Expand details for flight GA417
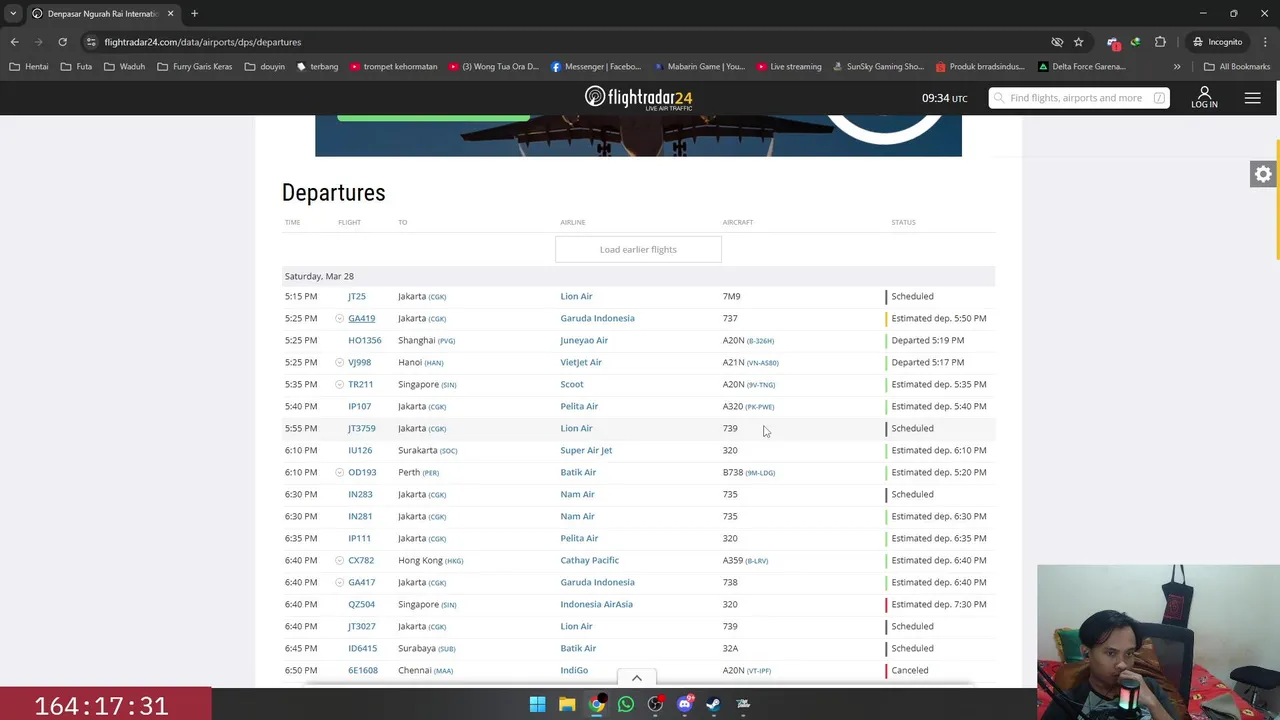1280x720 pixels. tap(340, 582)
